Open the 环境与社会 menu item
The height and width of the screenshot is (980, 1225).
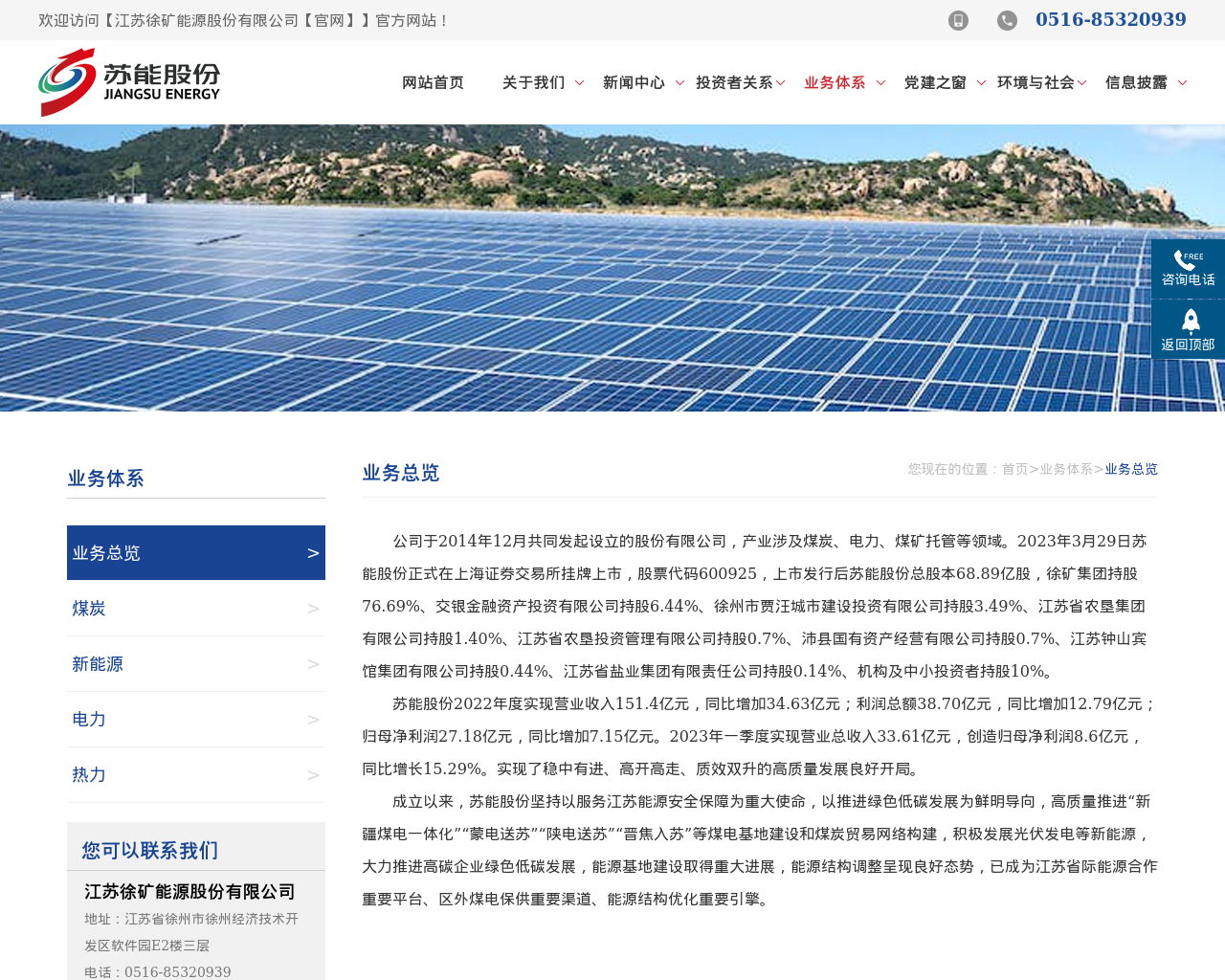[1036, 82]
